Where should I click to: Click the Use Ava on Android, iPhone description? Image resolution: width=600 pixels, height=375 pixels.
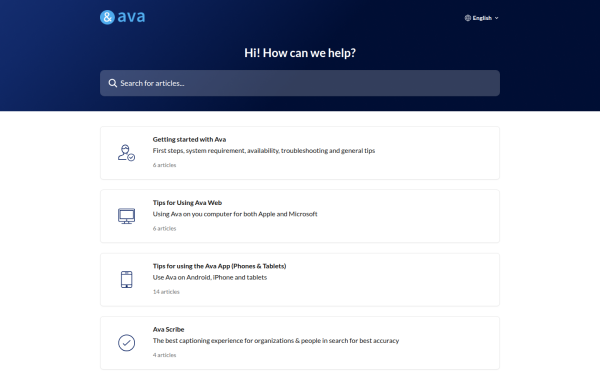(210, 277)
